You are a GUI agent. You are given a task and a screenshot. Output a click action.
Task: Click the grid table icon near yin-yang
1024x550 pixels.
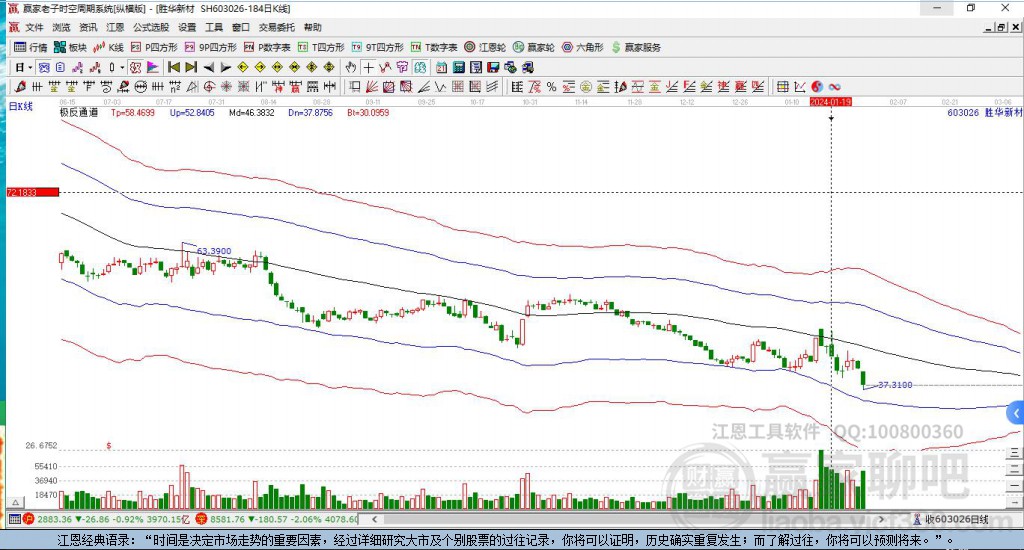coord(782,86)
